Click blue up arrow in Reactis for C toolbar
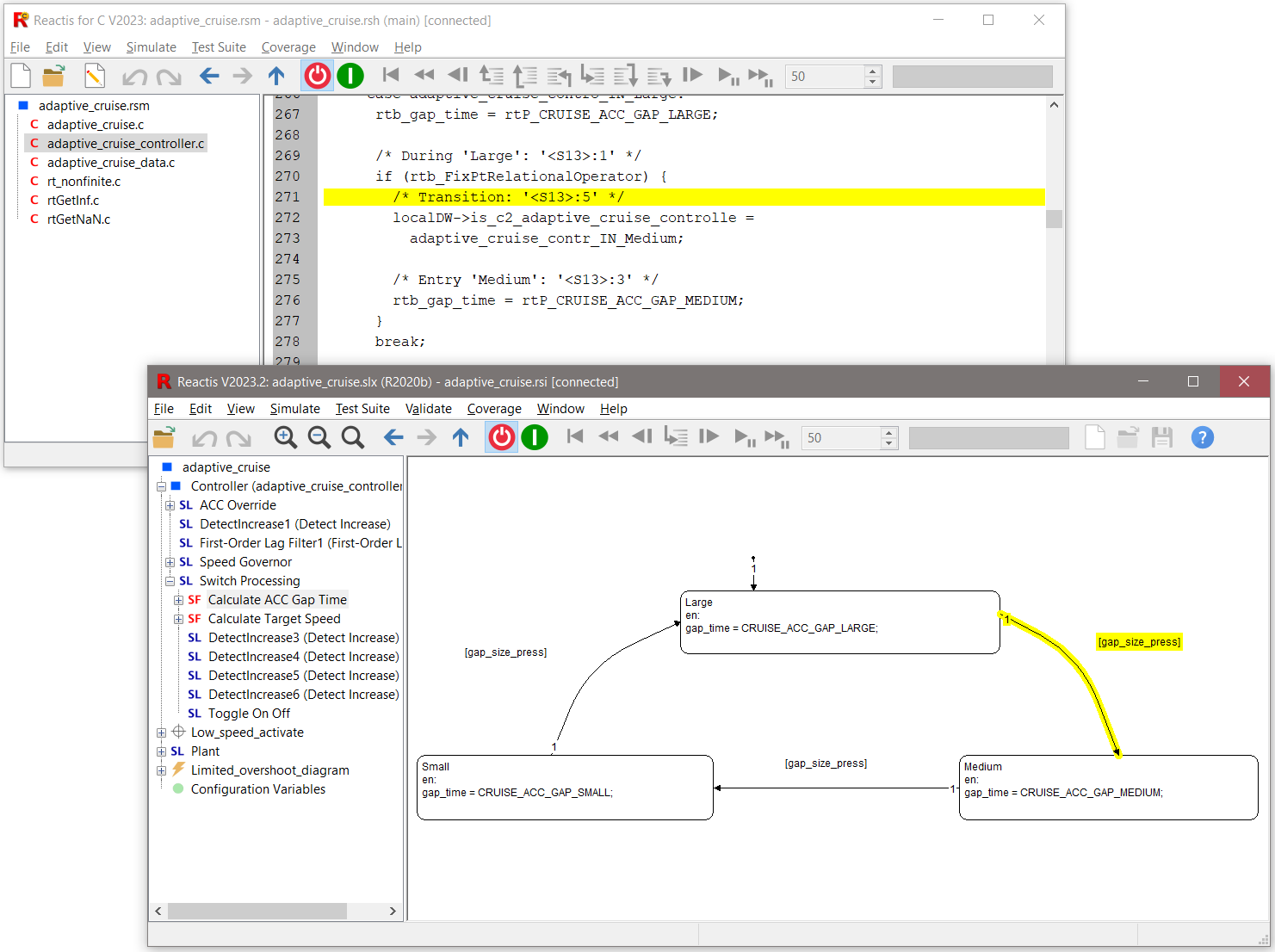 tap(276, 76)
